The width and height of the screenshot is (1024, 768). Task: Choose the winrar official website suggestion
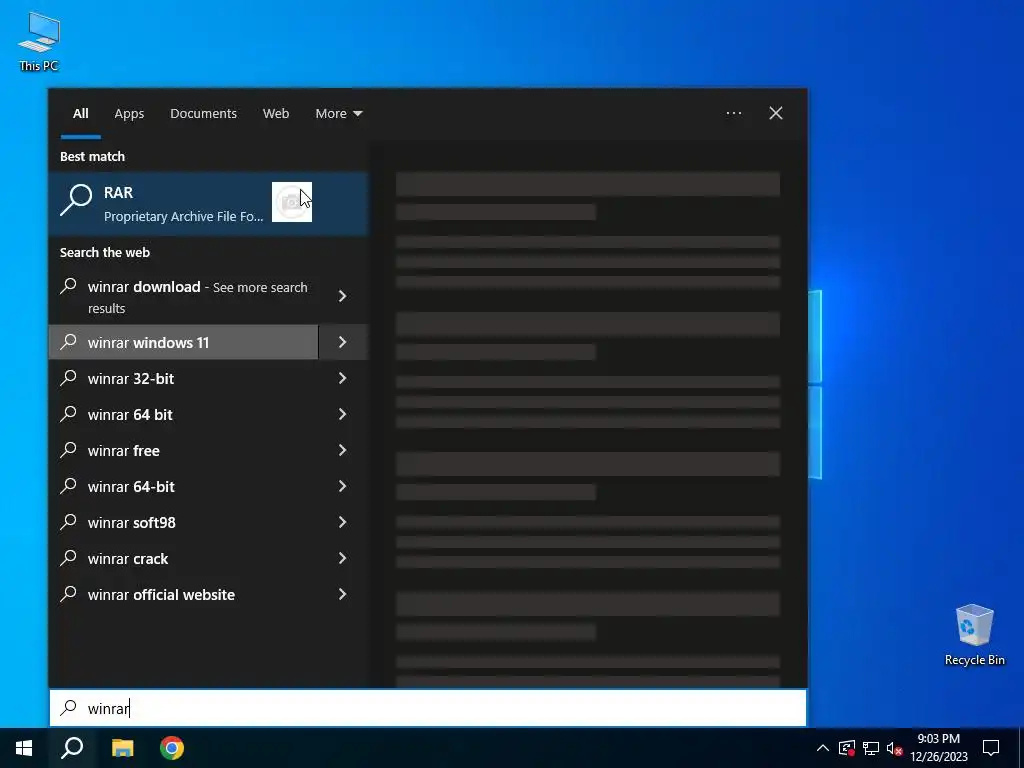[x=184, y=594]
